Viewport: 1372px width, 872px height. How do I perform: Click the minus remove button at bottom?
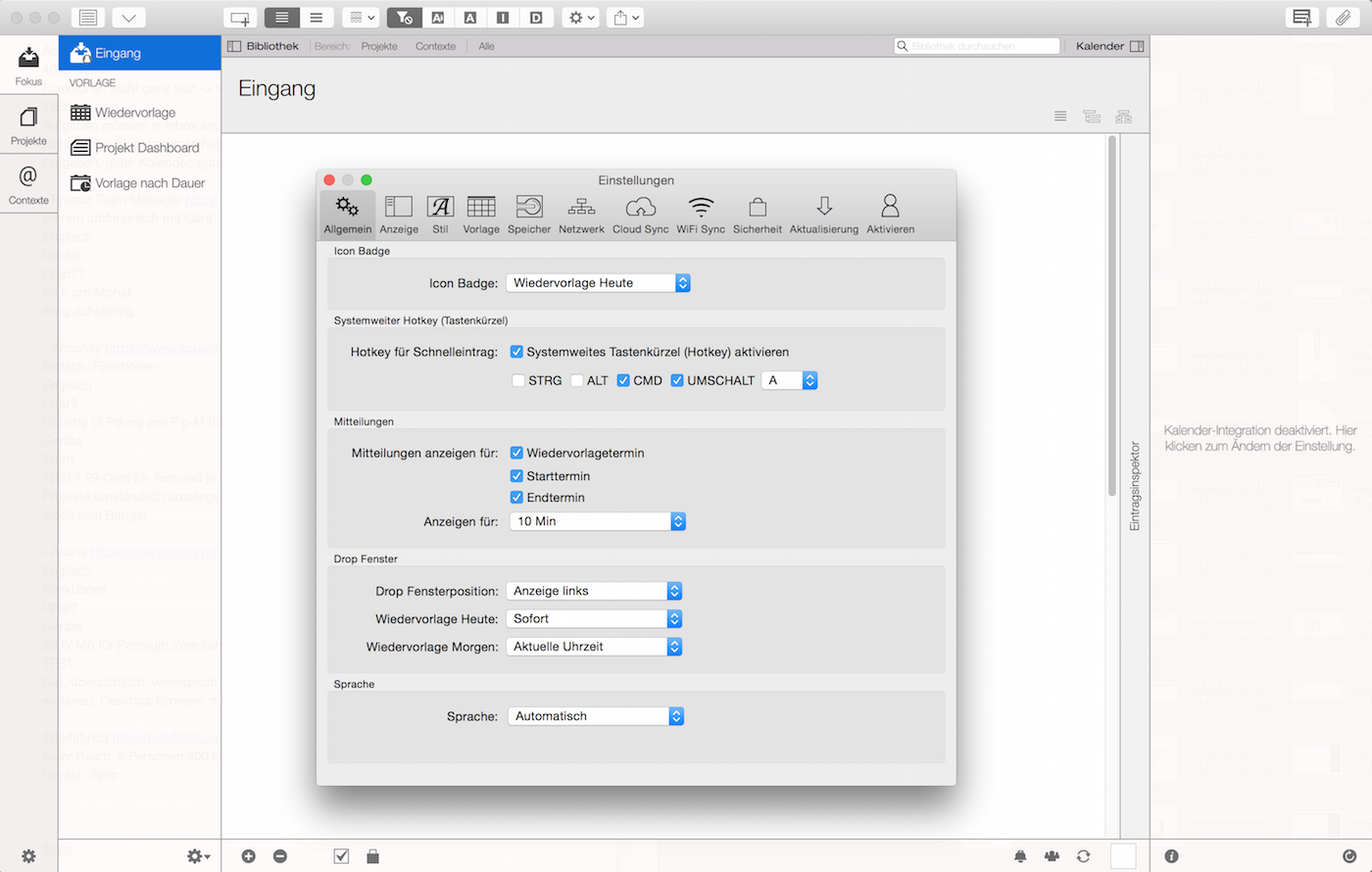280,856
